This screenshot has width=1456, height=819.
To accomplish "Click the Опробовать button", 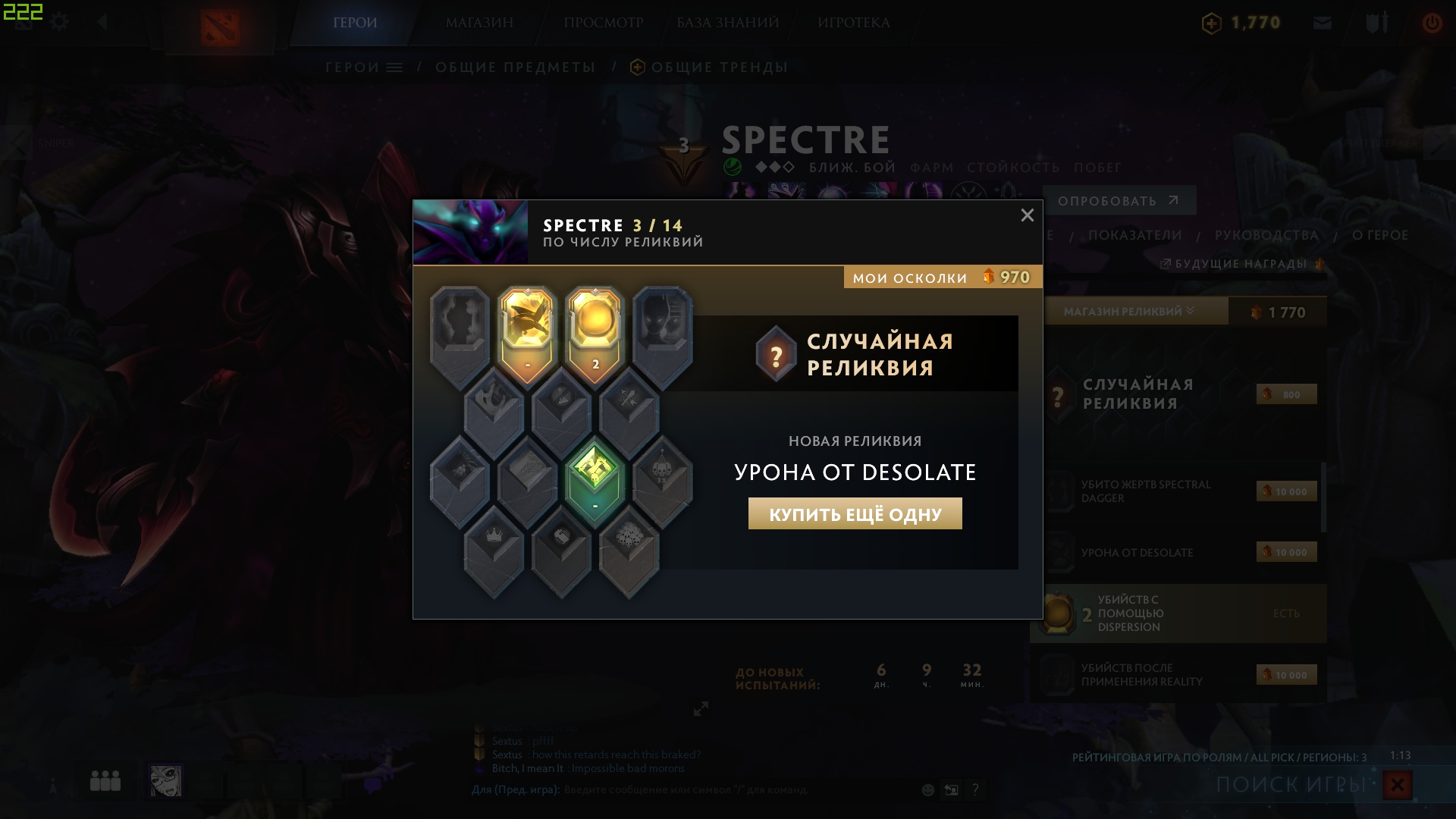I will tap(1119, 200).
